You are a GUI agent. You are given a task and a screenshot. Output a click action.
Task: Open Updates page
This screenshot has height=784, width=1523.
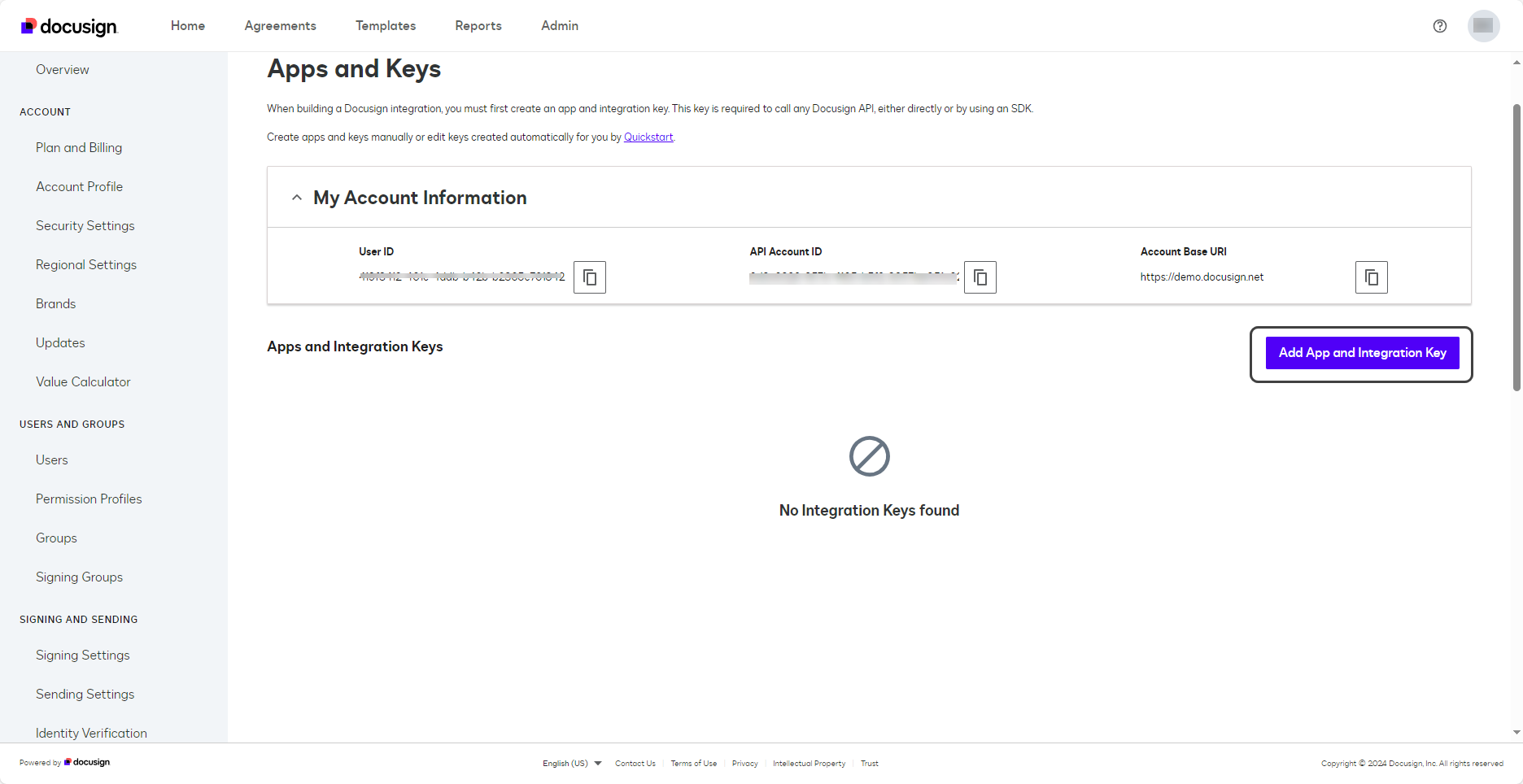pyautogui.click(x=60, y=343)
